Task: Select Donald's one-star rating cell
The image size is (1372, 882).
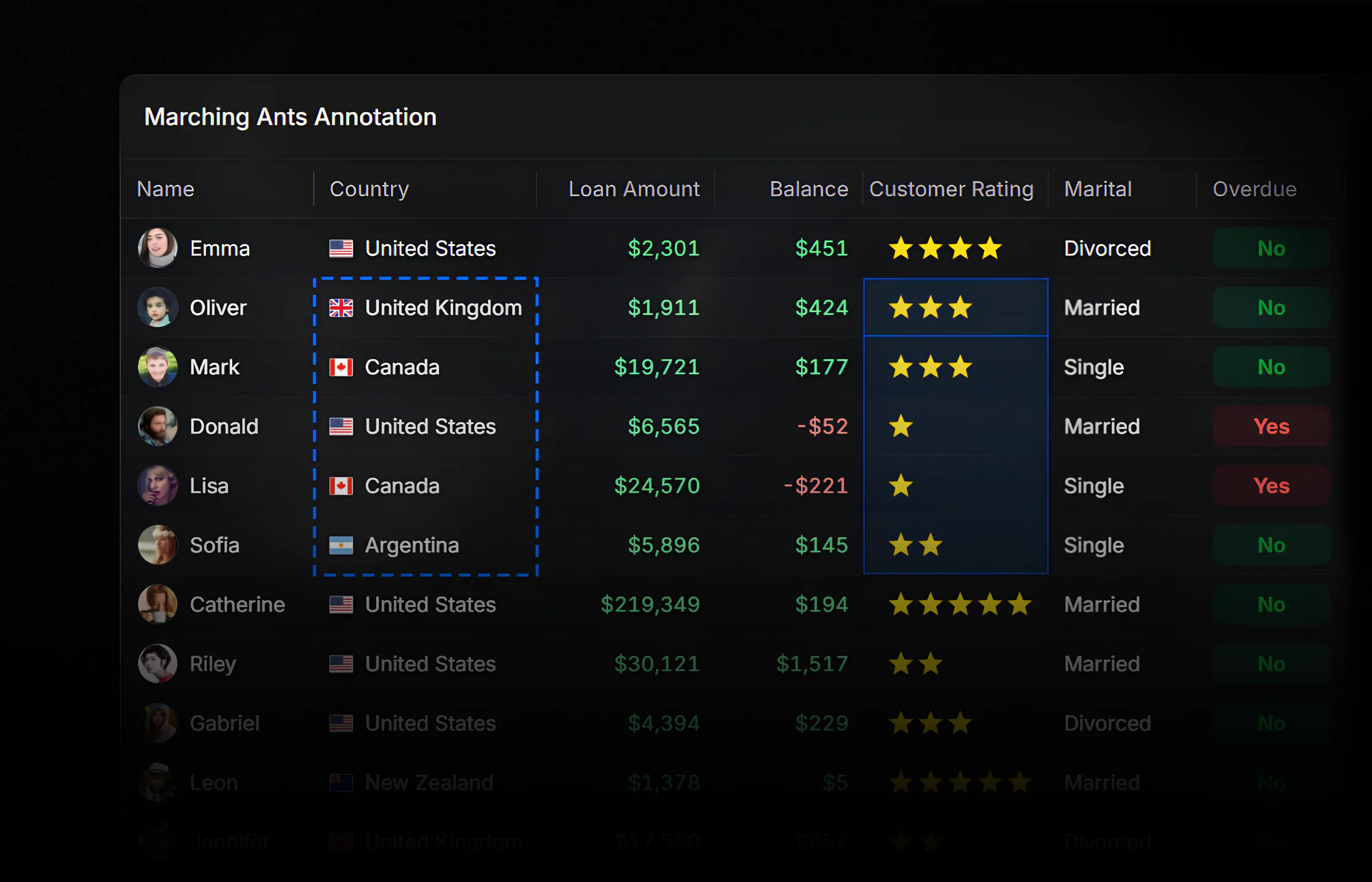Action: point(956,426)
